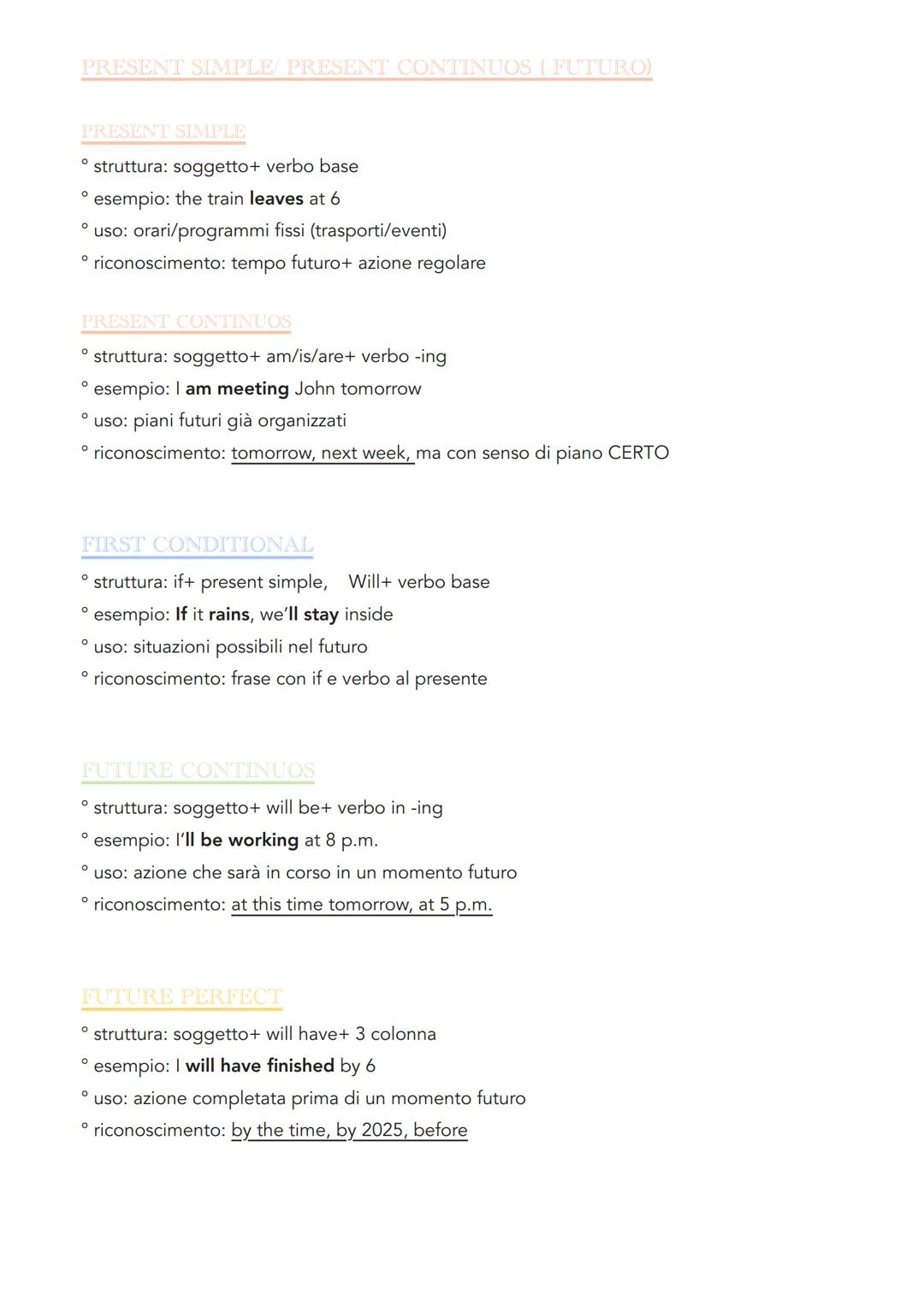Click the line 'uso: orari/programmi fissi (trasporti/eventi)'
Viewport: 924px width, 1307px height.
click(270, 230)
